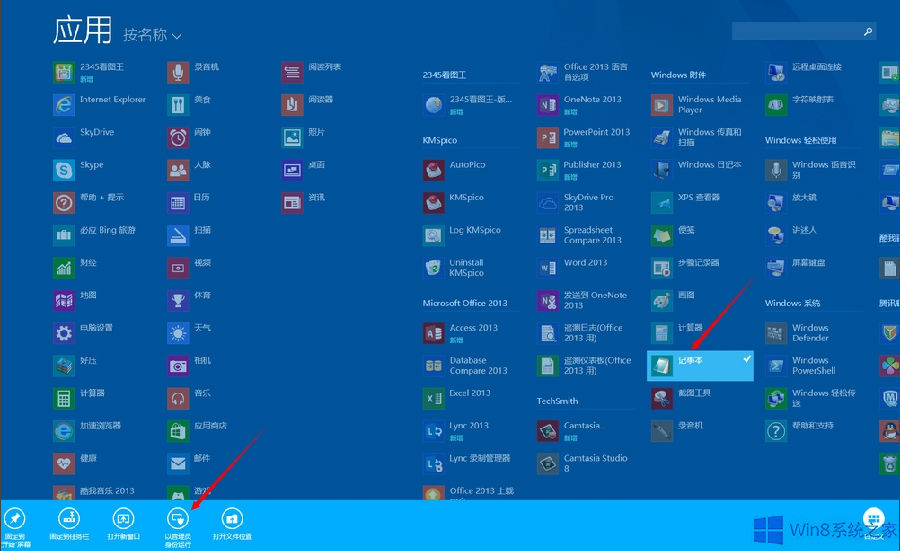Screen dimensions: 900x551
Task: Launch Lync 2013
Action: coord(457,430)
